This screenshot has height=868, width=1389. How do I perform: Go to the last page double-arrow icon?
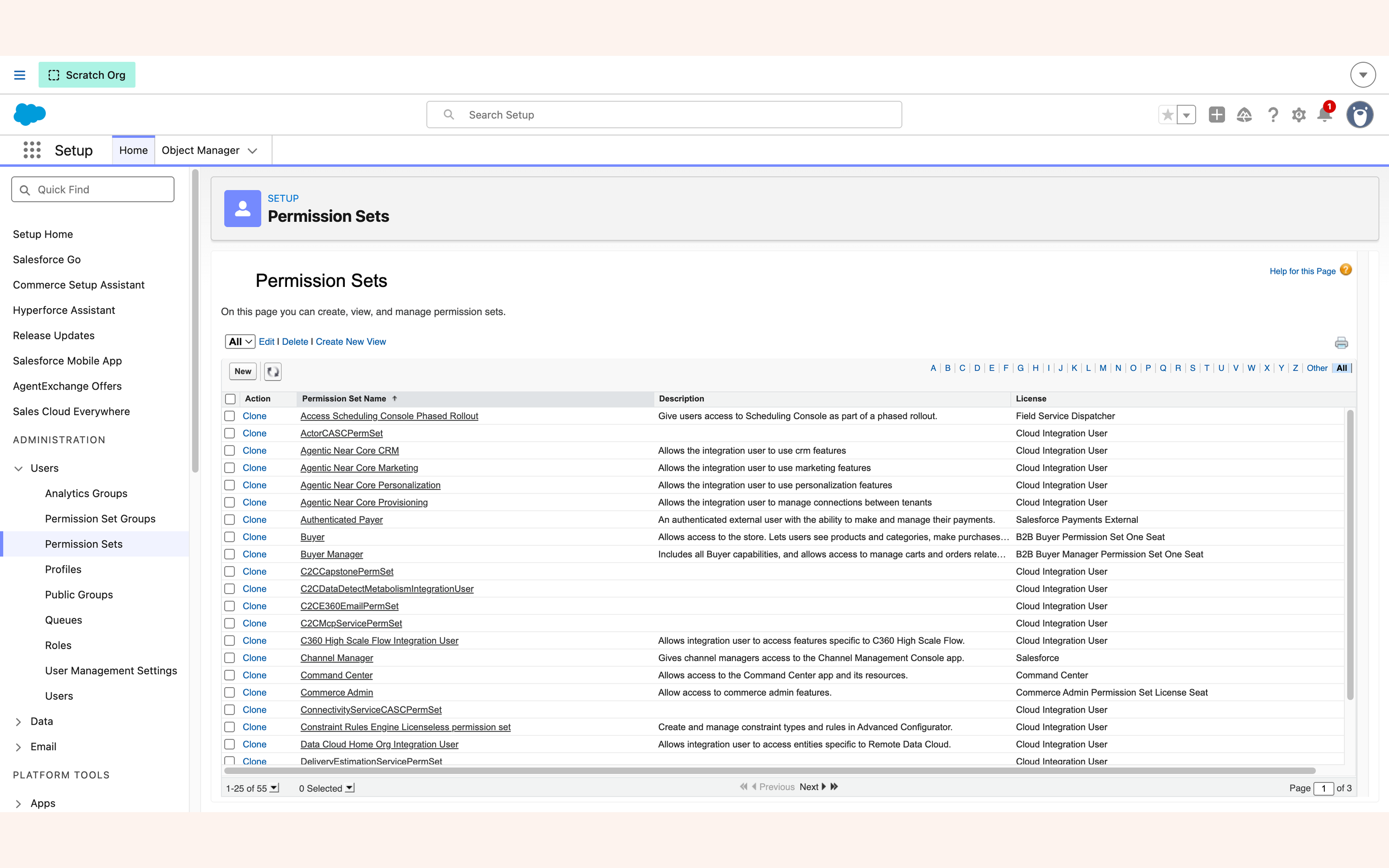coord(834,787)
